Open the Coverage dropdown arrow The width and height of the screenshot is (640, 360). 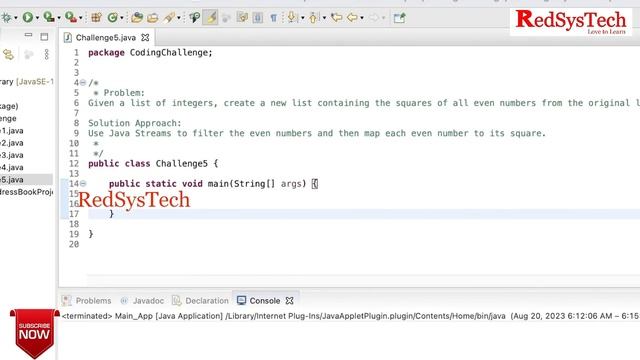59,18
